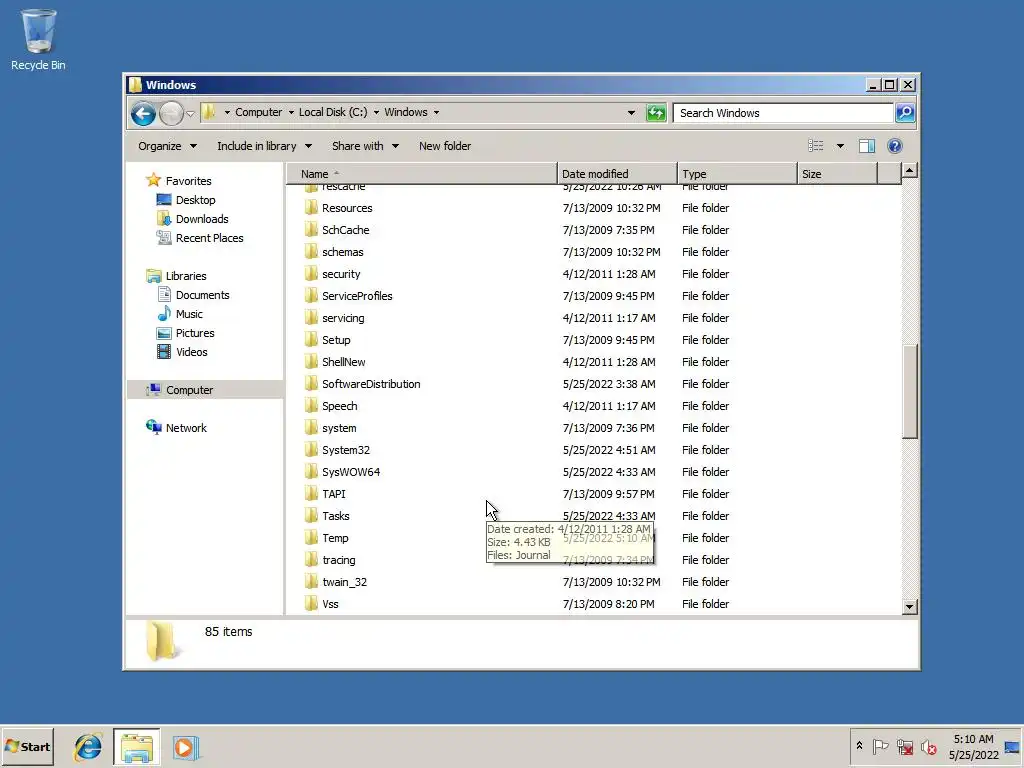
Task: Click the scroll down arrow of file list
Action: [909, 607]
